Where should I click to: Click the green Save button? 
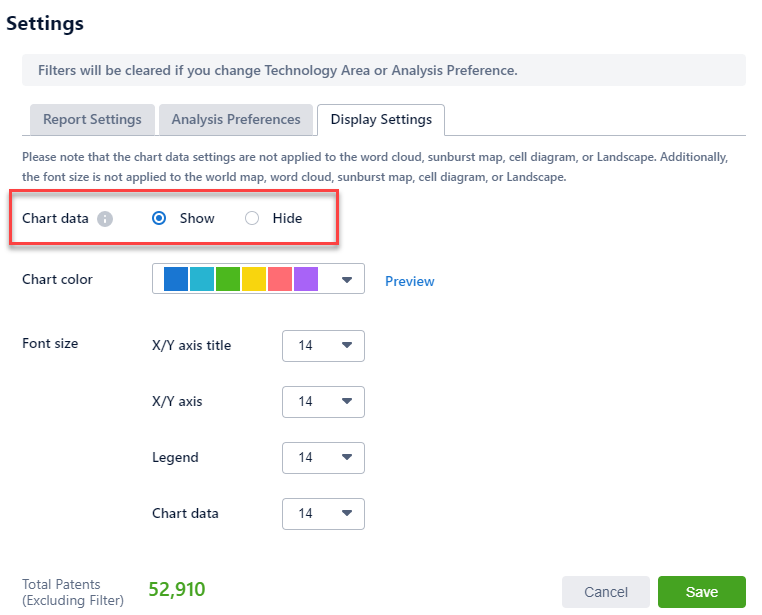(701, 592)
